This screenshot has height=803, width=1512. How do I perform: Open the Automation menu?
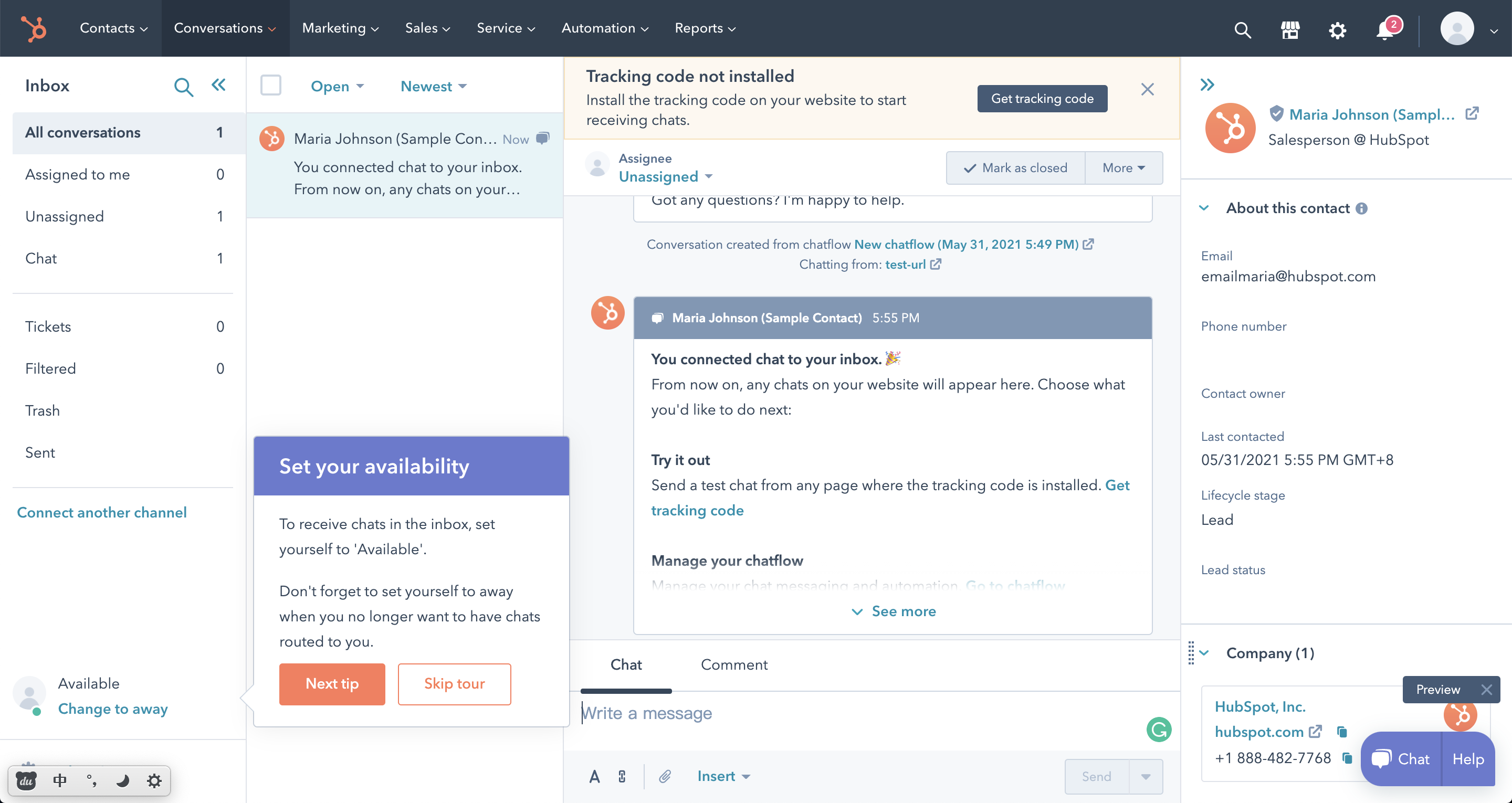[x=605, y=28]
